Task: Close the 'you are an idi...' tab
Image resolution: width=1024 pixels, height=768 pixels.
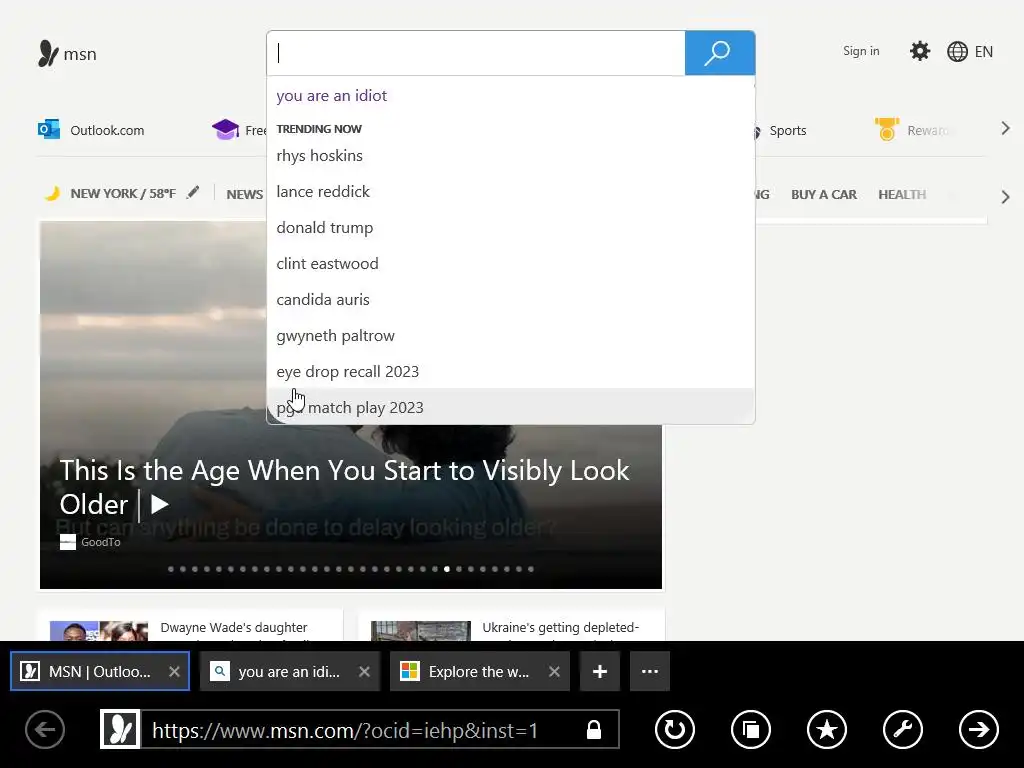Action: coord(364,671)
